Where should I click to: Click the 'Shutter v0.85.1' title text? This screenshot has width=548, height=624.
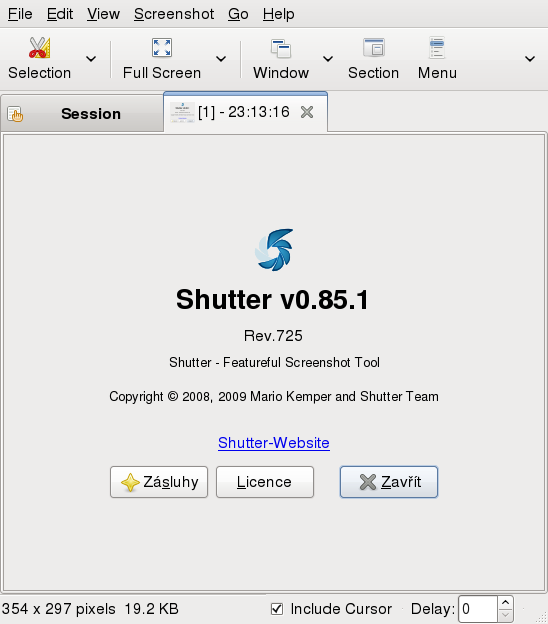(273, 300)
